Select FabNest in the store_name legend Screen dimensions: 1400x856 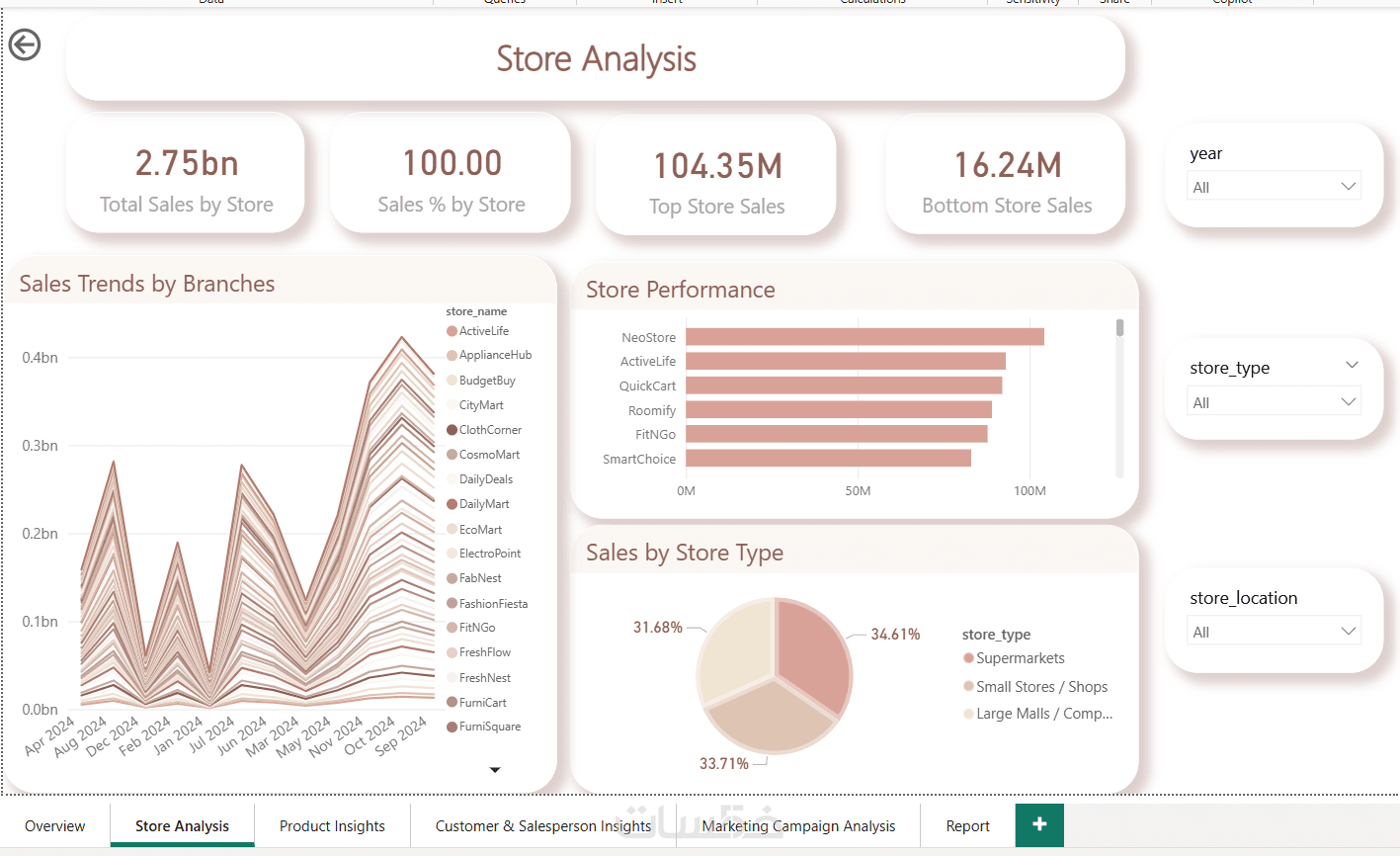tap(480, 578)
